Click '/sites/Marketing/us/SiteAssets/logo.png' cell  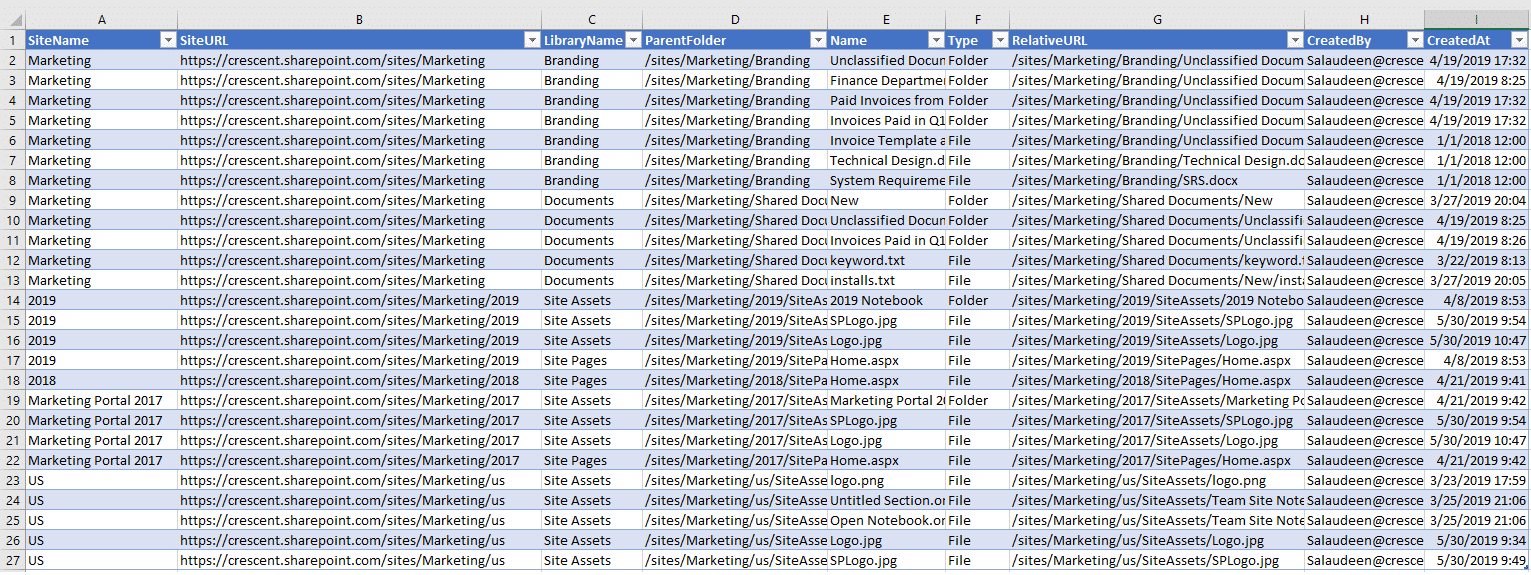pyautogui.click(x=1157, y=480)
